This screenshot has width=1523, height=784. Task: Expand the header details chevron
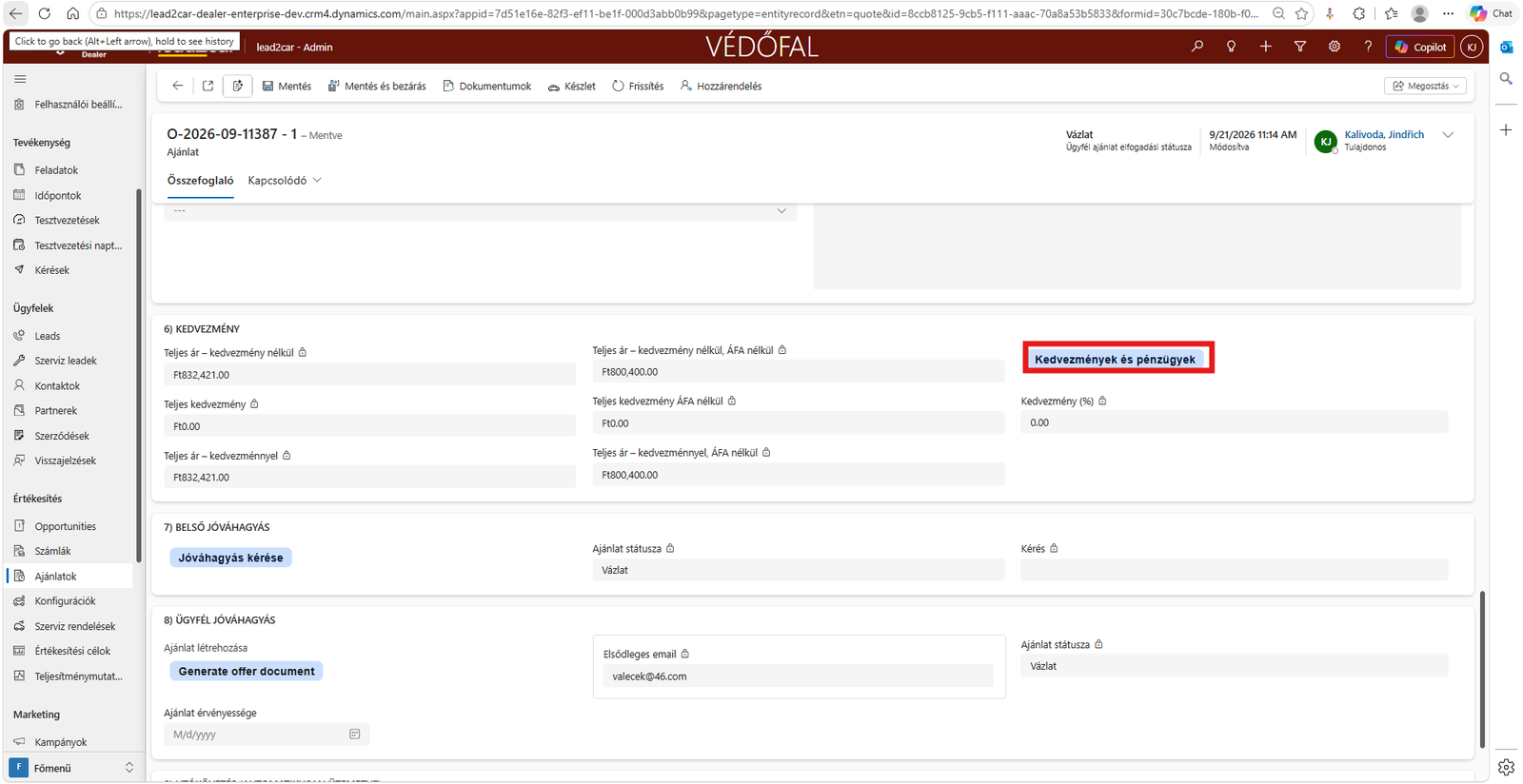coord(1448,135)
